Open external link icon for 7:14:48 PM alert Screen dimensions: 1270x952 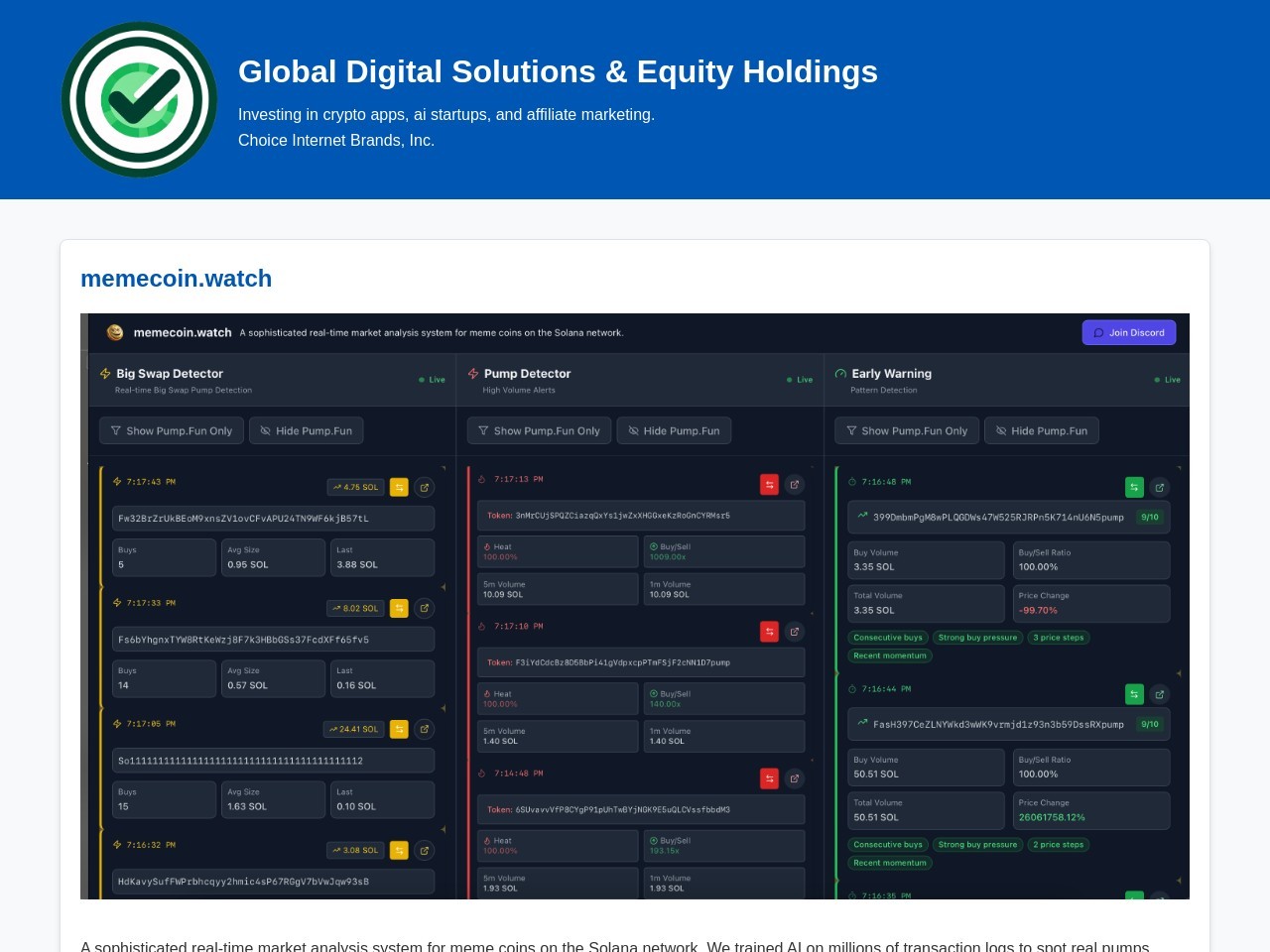(x=795, y=778)
